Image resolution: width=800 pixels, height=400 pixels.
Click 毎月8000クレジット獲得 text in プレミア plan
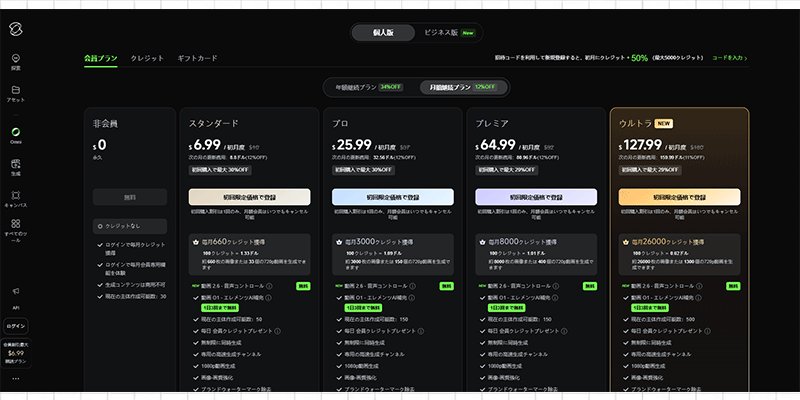pos(522,242)
